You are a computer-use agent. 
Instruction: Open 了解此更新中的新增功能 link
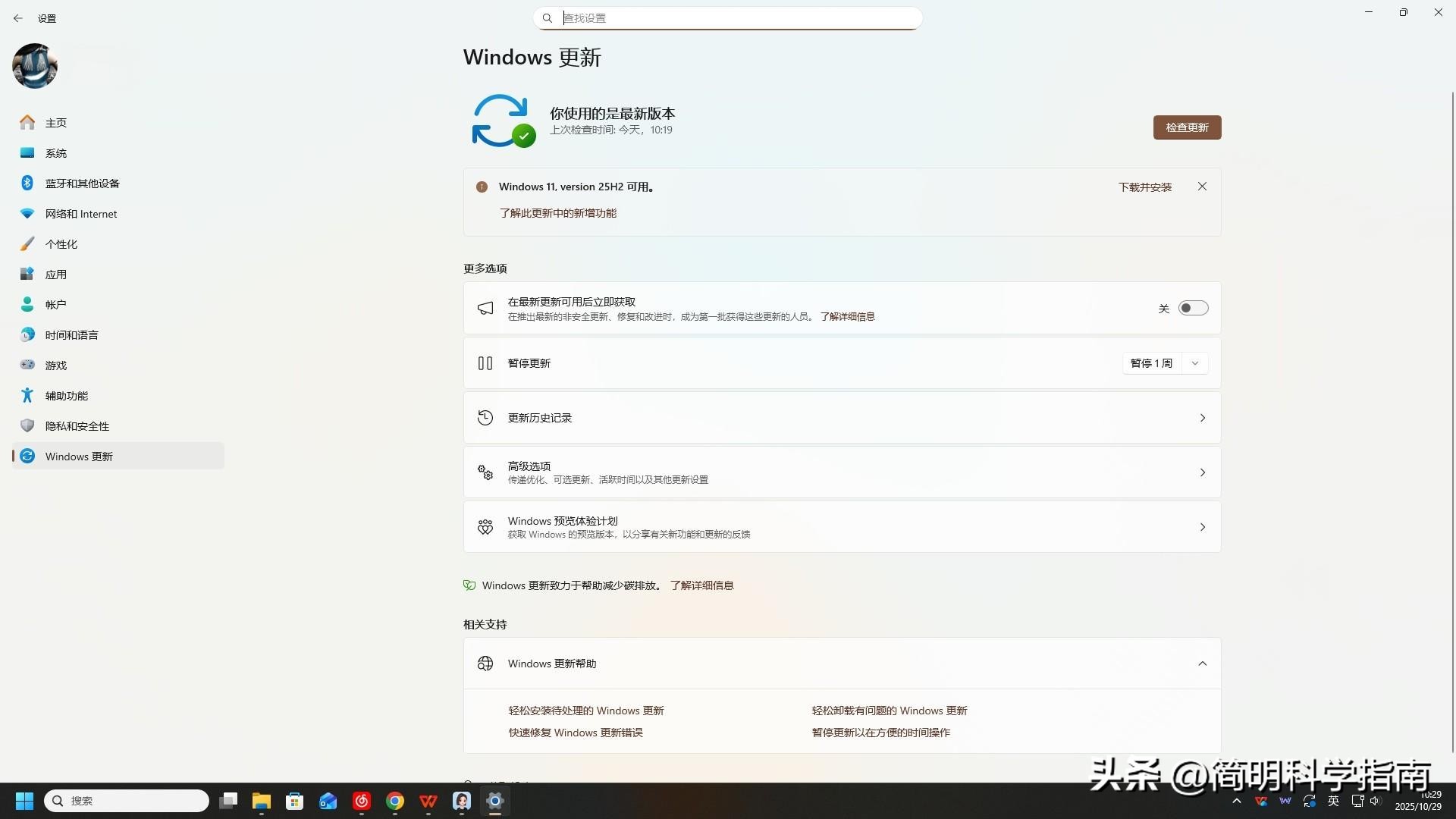coord(557,213)
